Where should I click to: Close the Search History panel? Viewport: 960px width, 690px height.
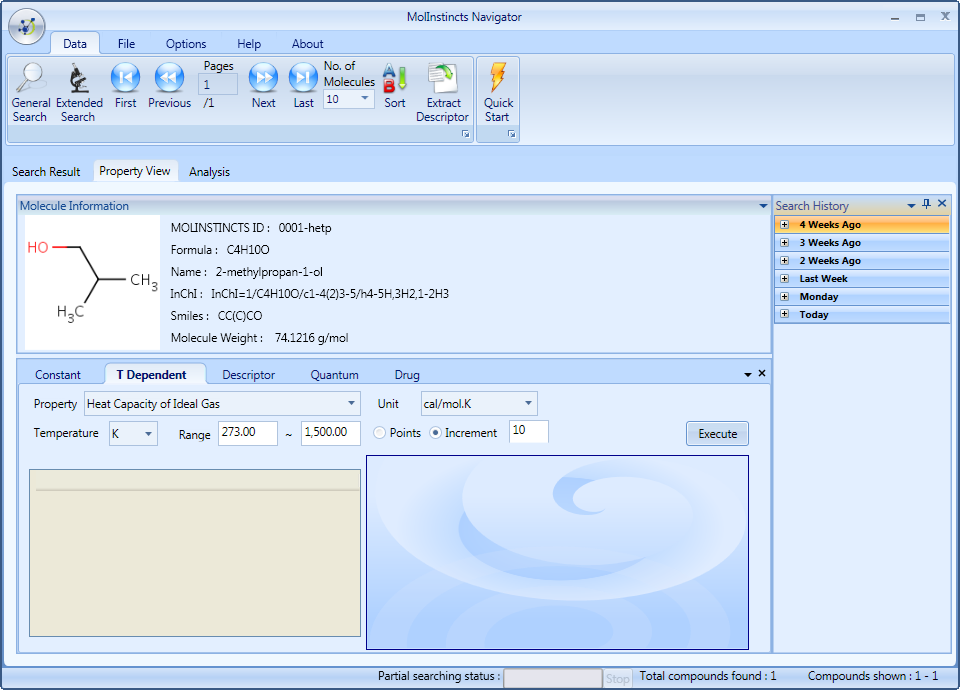tap(942, 203)
